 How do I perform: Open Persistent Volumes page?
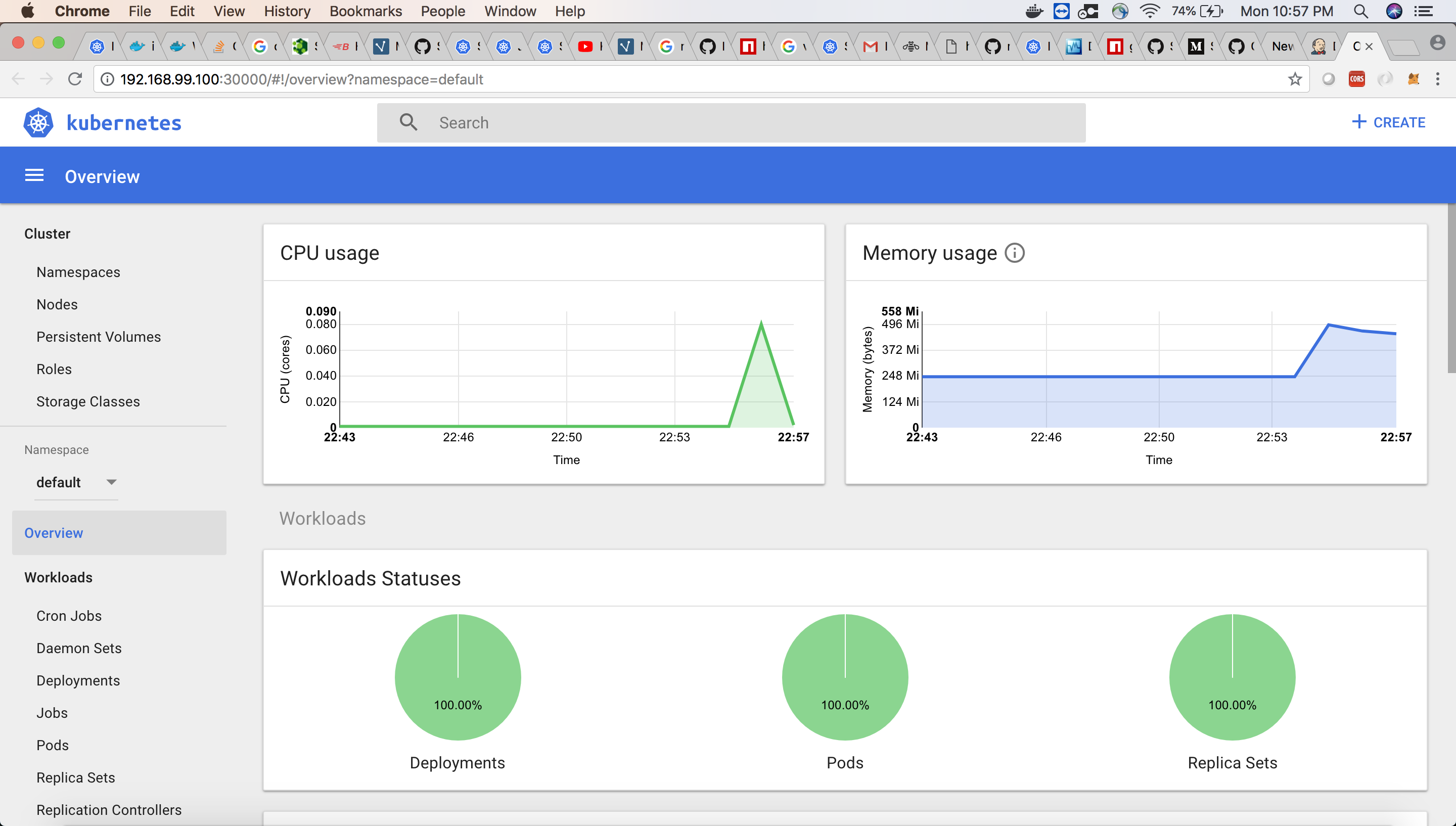99,336
